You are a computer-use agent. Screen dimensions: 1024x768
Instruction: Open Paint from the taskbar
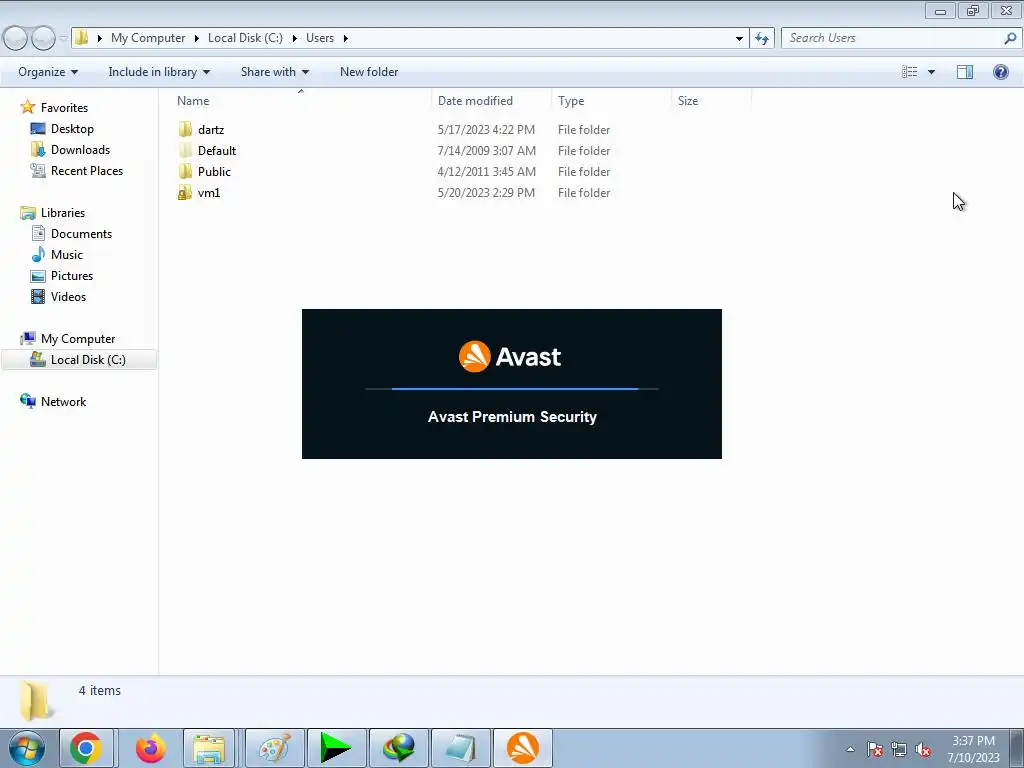[274, 748]
